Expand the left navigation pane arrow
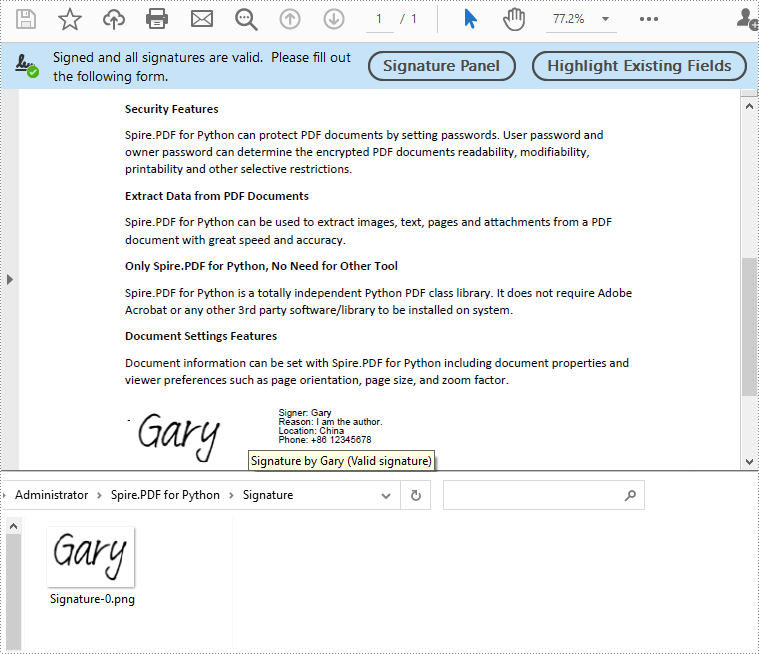Screen dimensions: 759x654 click(10, 279)
